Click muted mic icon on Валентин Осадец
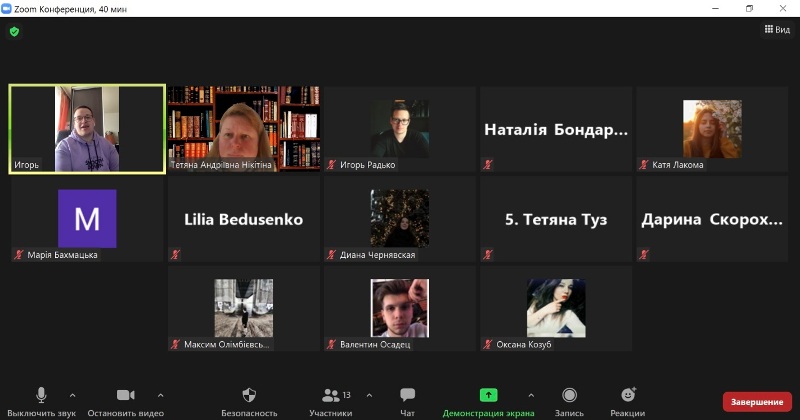This screenshot has width=800, height=420. [332, 344]
